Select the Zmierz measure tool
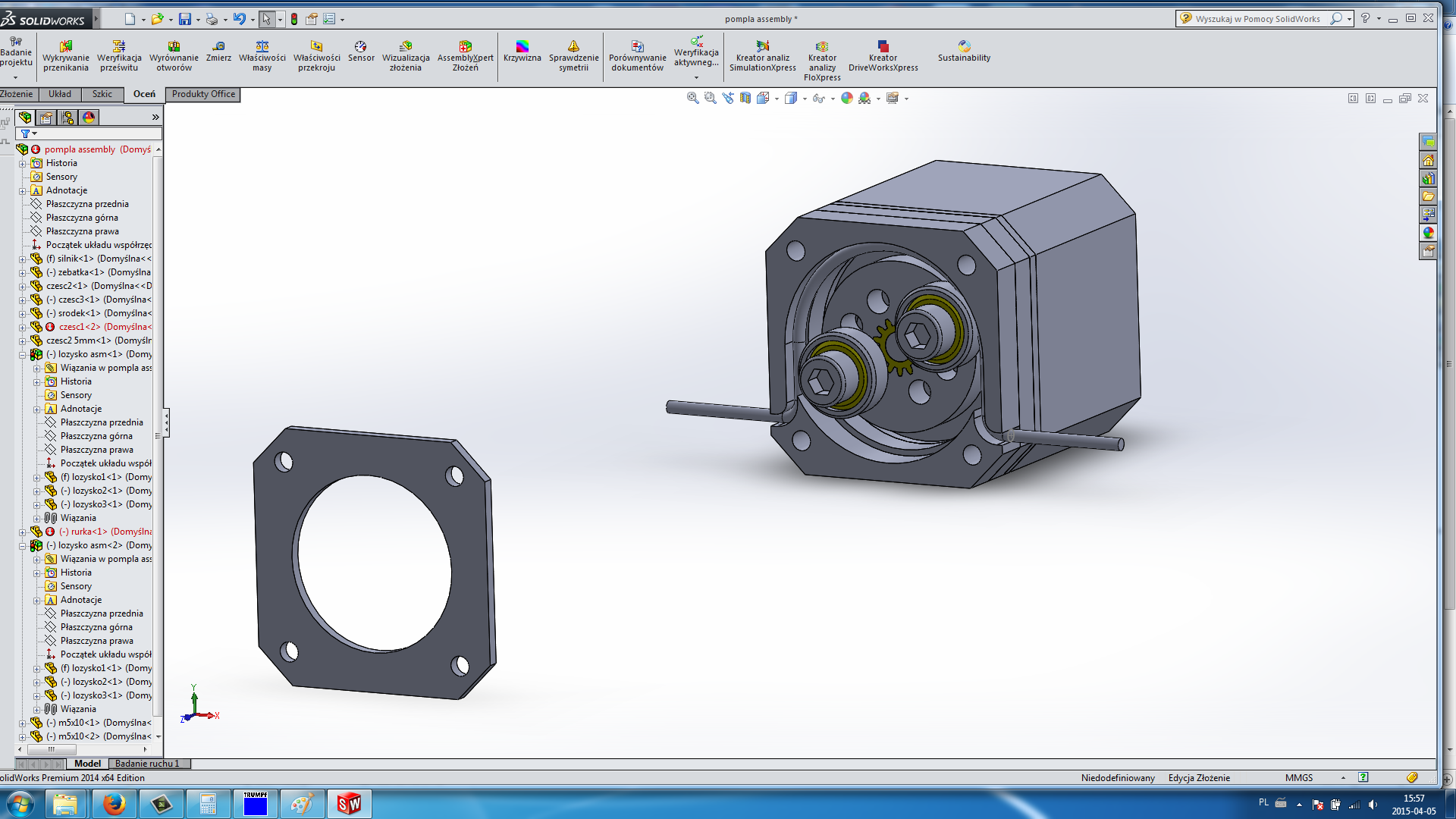 pos(218,52)
